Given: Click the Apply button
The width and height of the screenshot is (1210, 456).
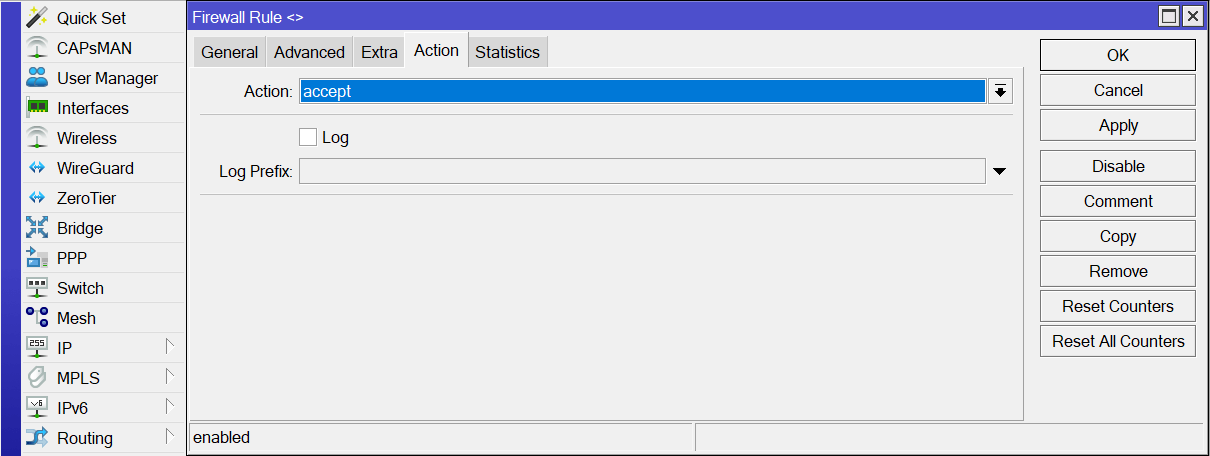Looking at the screenshot, I should (x=1118, y=125).
